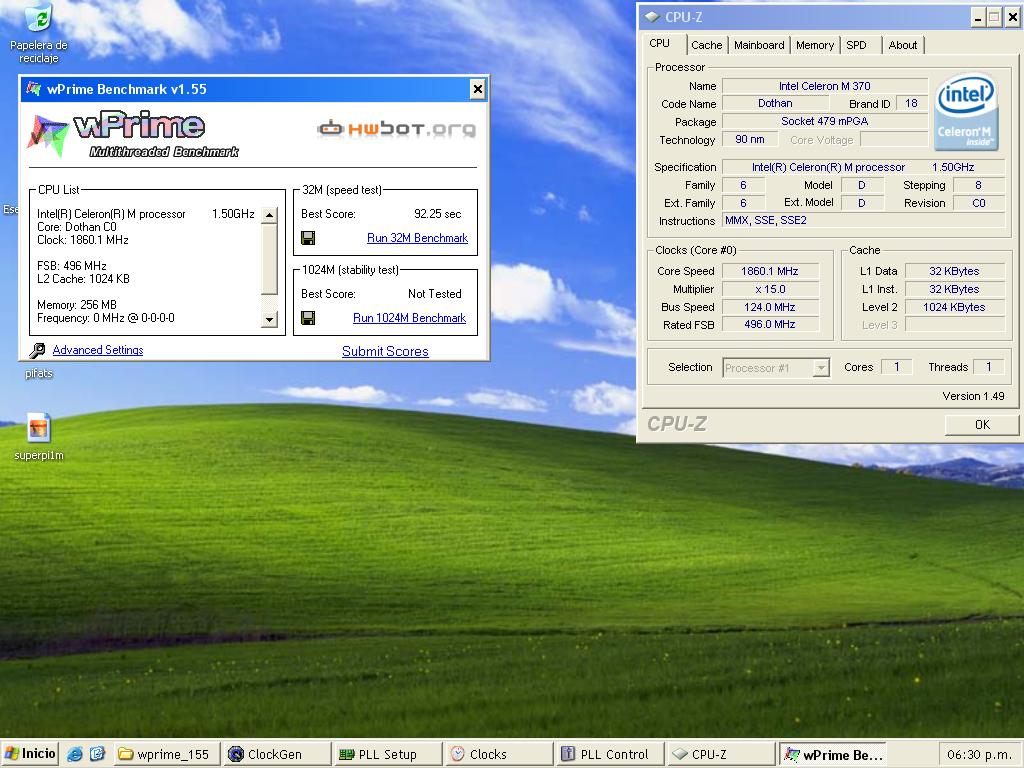This screenshot has width=1024, height=768.
Task: Switch to the PLL Control taskbar button
Action: click(x=609, y=754)
